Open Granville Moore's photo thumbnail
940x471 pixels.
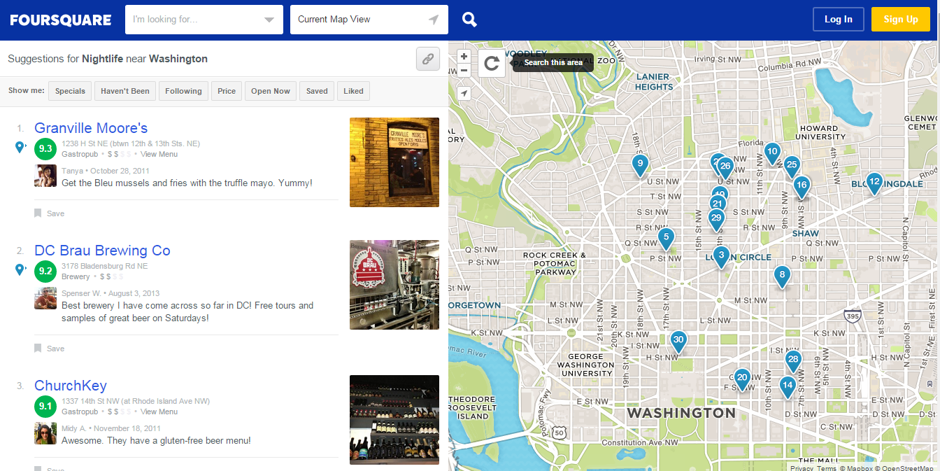394,162
